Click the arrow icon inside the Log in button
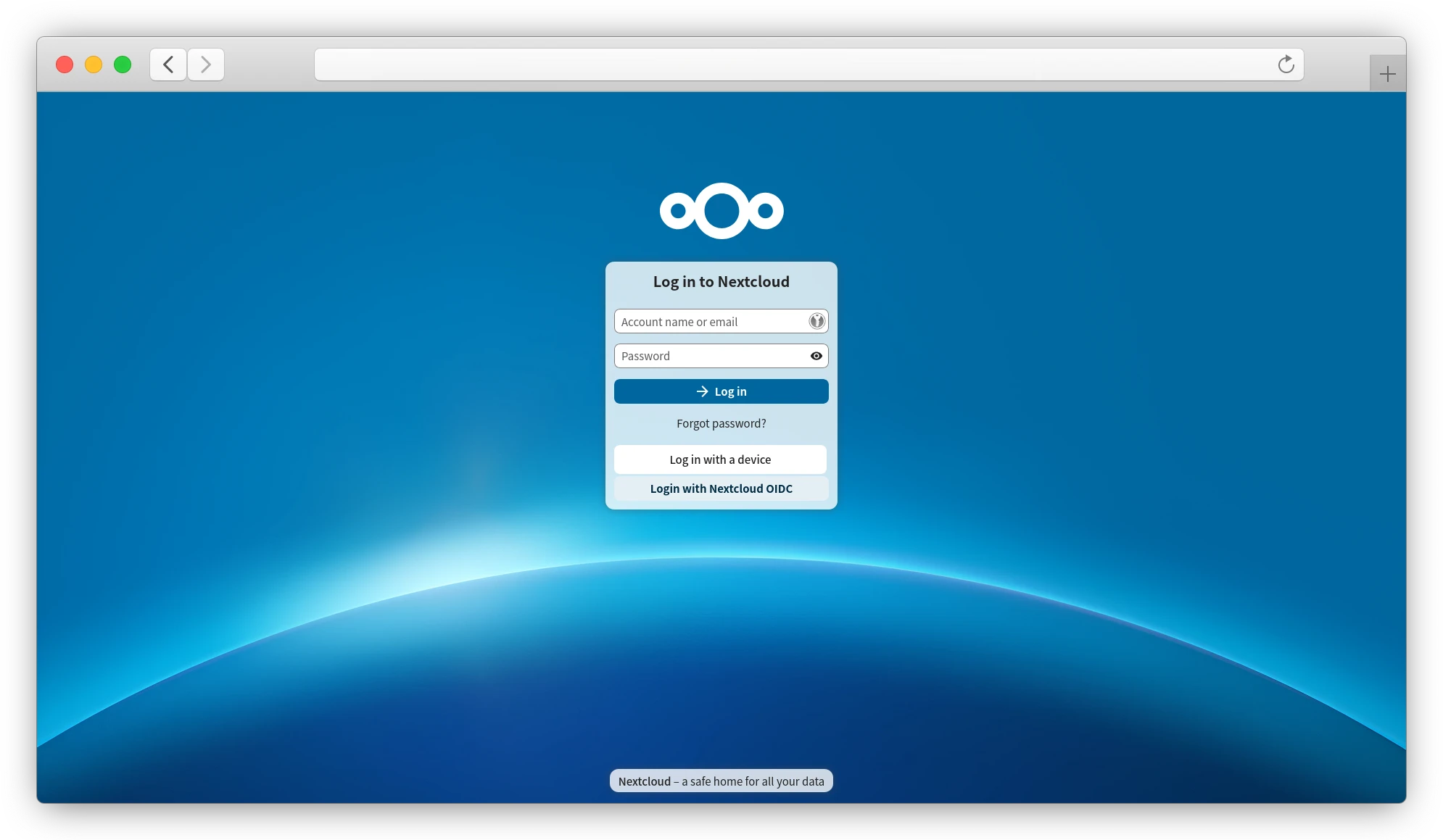1443x840 pixels. tap(701, 391)
